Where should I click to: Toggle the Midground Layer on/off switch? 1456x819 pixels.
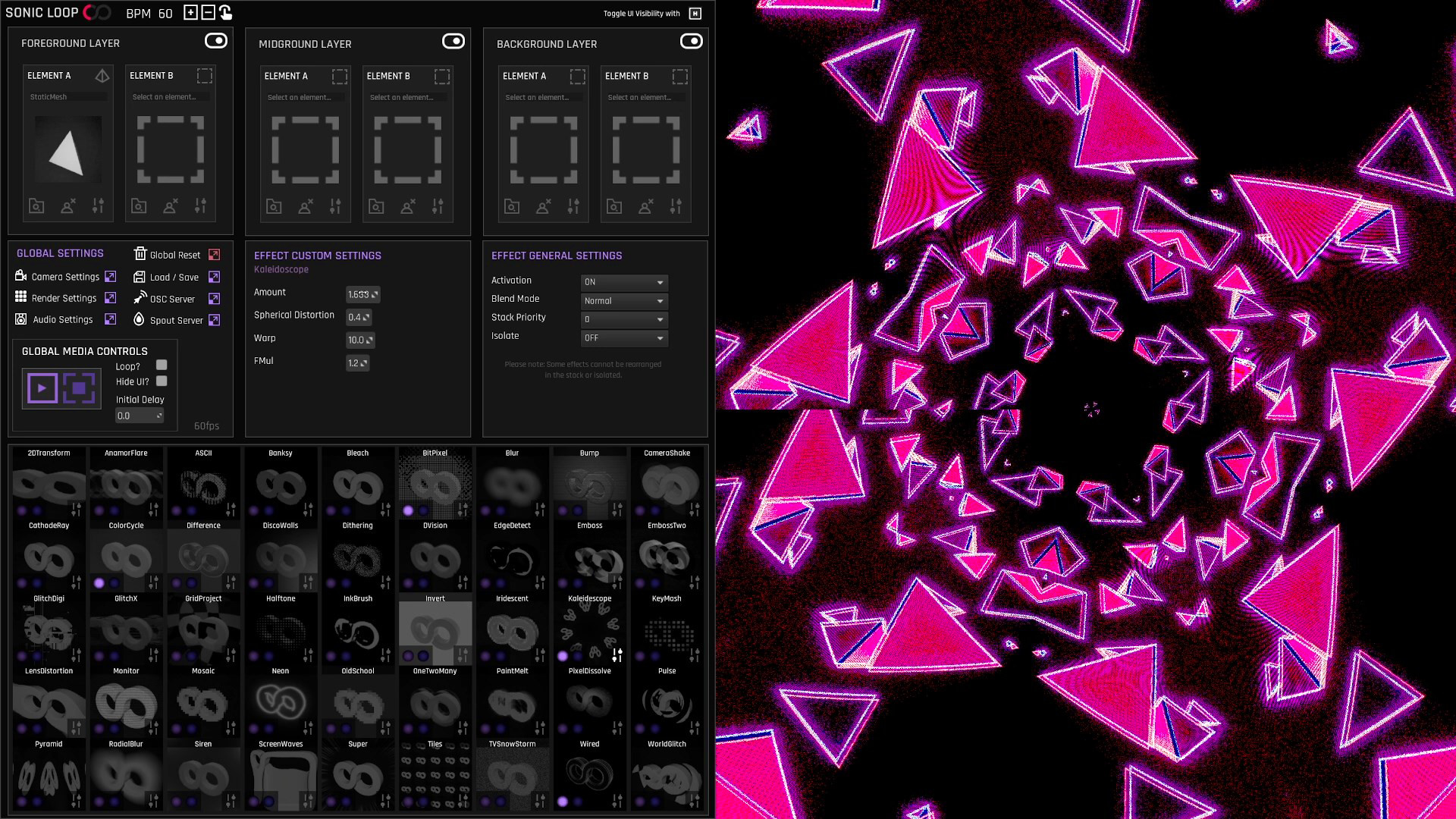pyautogui.click(x=453, y=42)
